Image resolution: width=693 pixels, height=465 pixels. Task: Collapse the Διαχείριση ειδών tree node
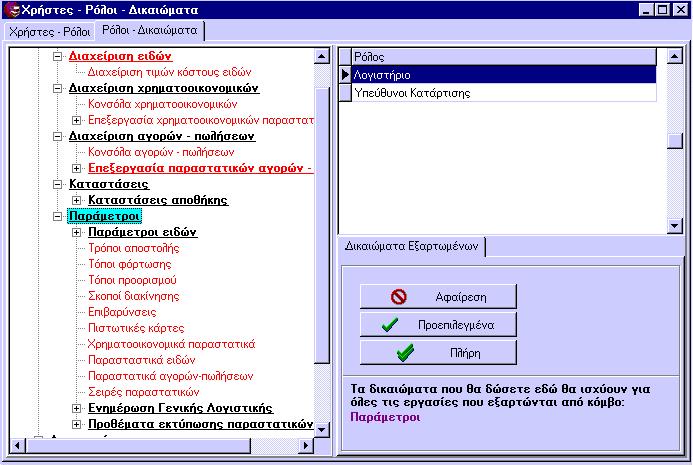tap(57, 56)
